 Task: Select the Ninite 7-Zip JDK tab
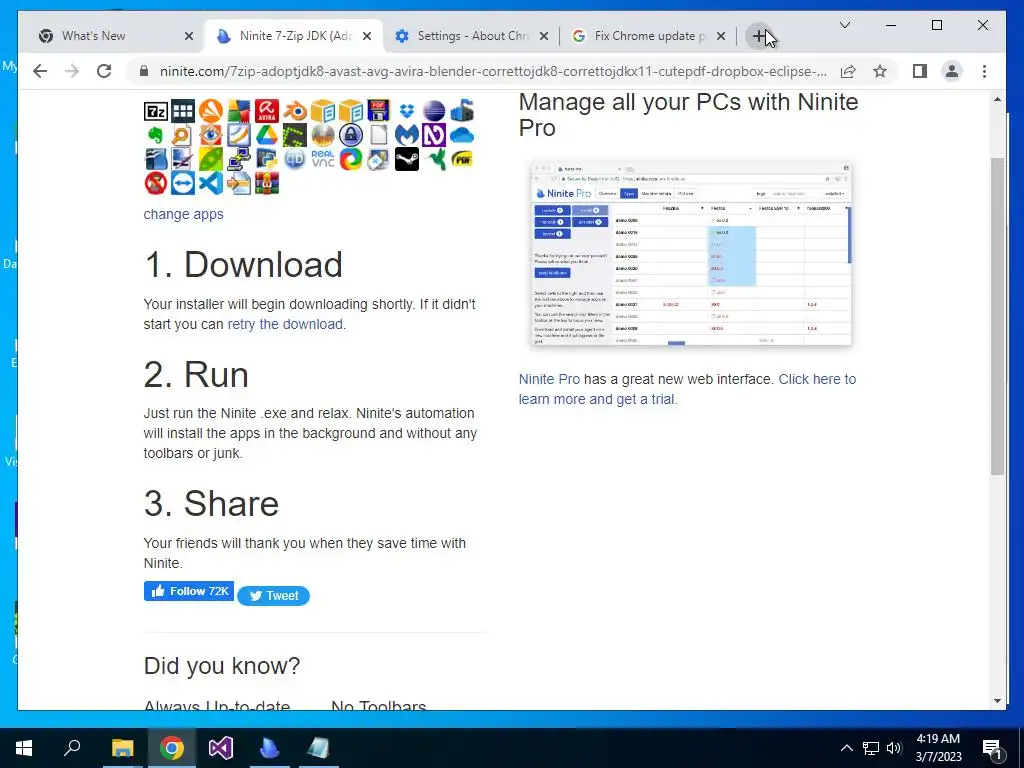point(295,36)
